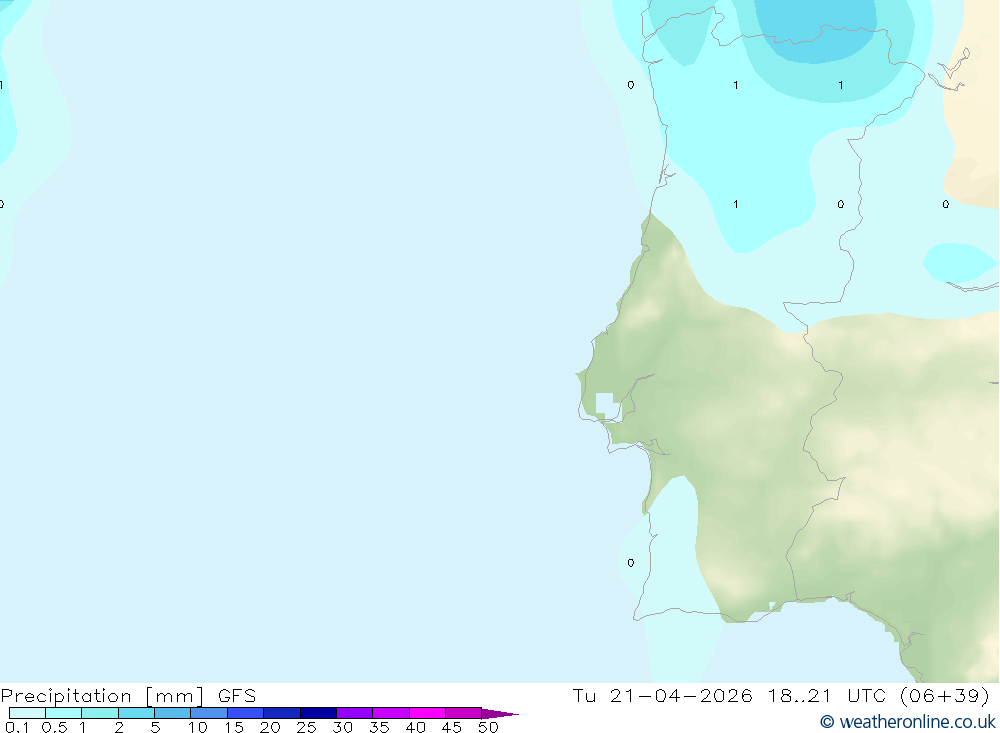Click the legend scale label "25"
Image resolution: width=1000 pixels, height=733 pixels.
[x=306, y=727]
